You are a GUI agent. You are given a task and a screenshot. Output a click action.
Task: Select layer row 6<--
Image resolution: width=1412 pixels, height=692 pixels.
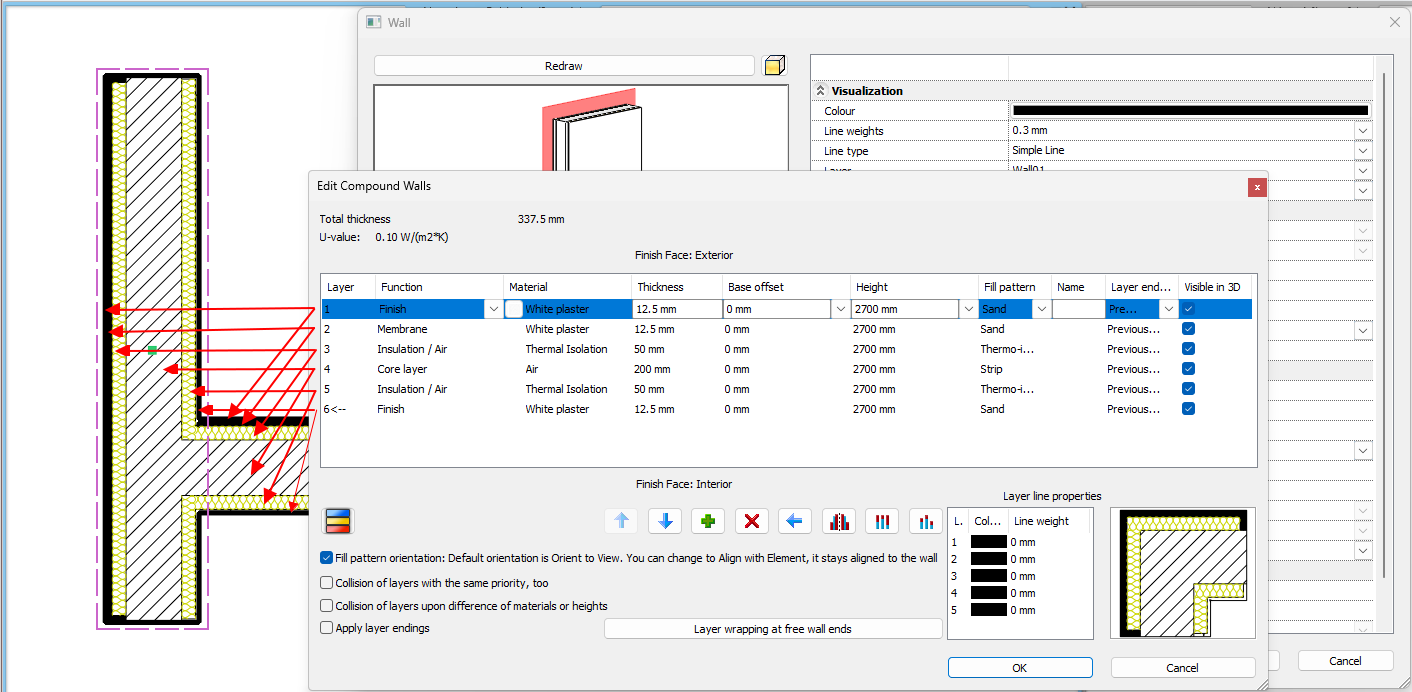click(x=786, y=409)
